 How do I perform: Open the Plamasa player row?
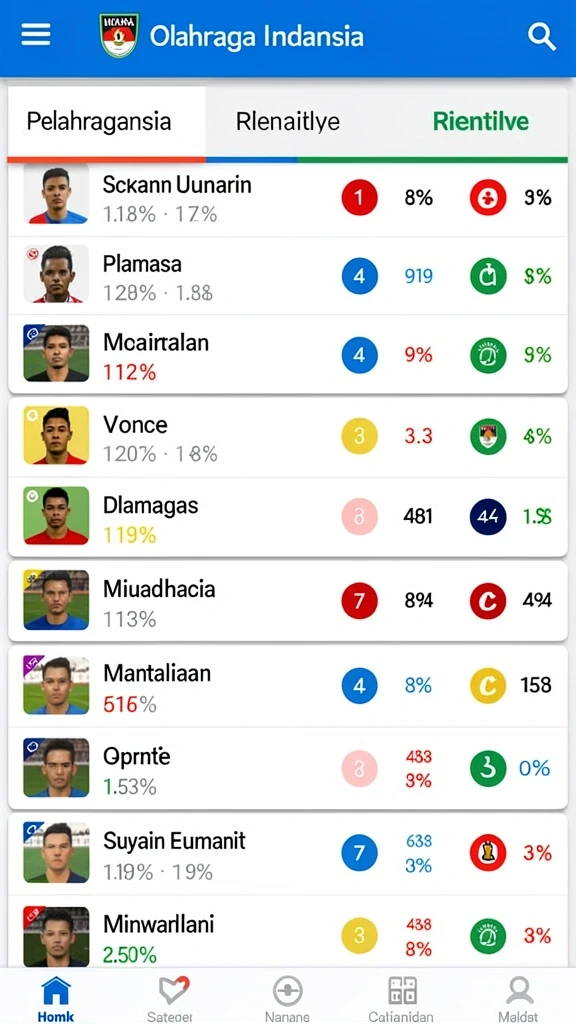coord(287,276)
